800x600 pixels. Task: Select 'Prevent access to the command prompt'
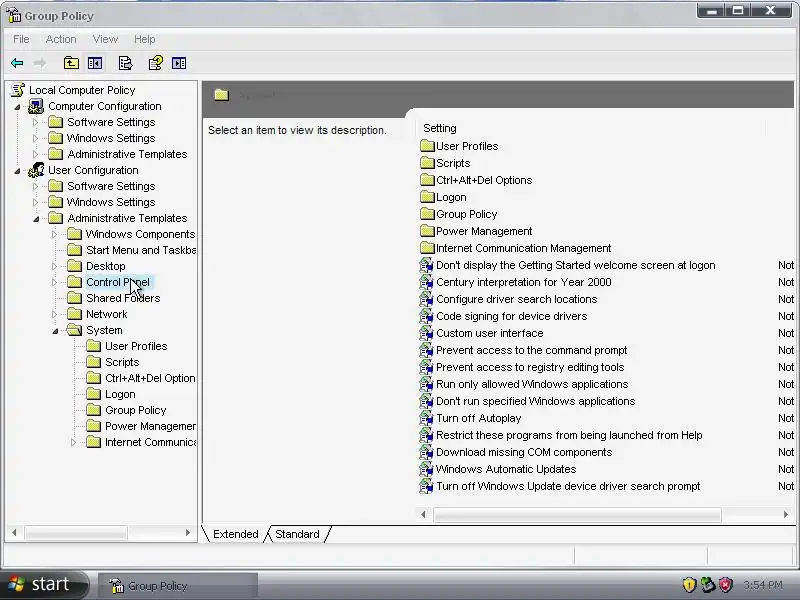531,350
